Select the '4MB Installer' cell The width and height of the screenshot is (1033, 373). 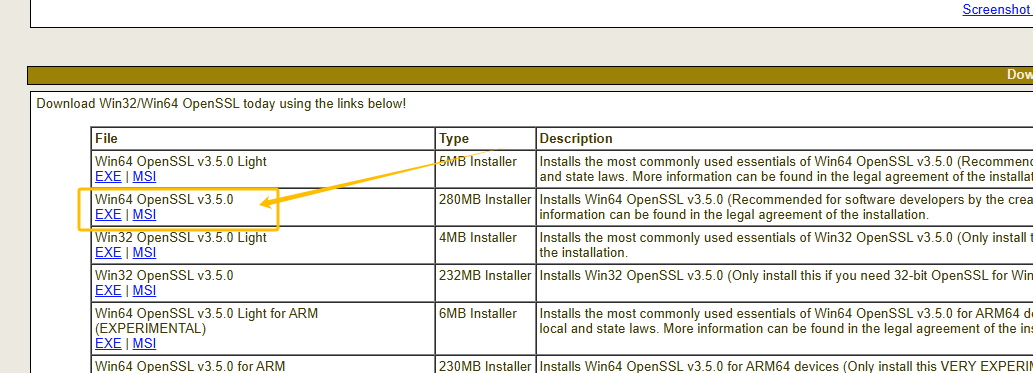486,245
